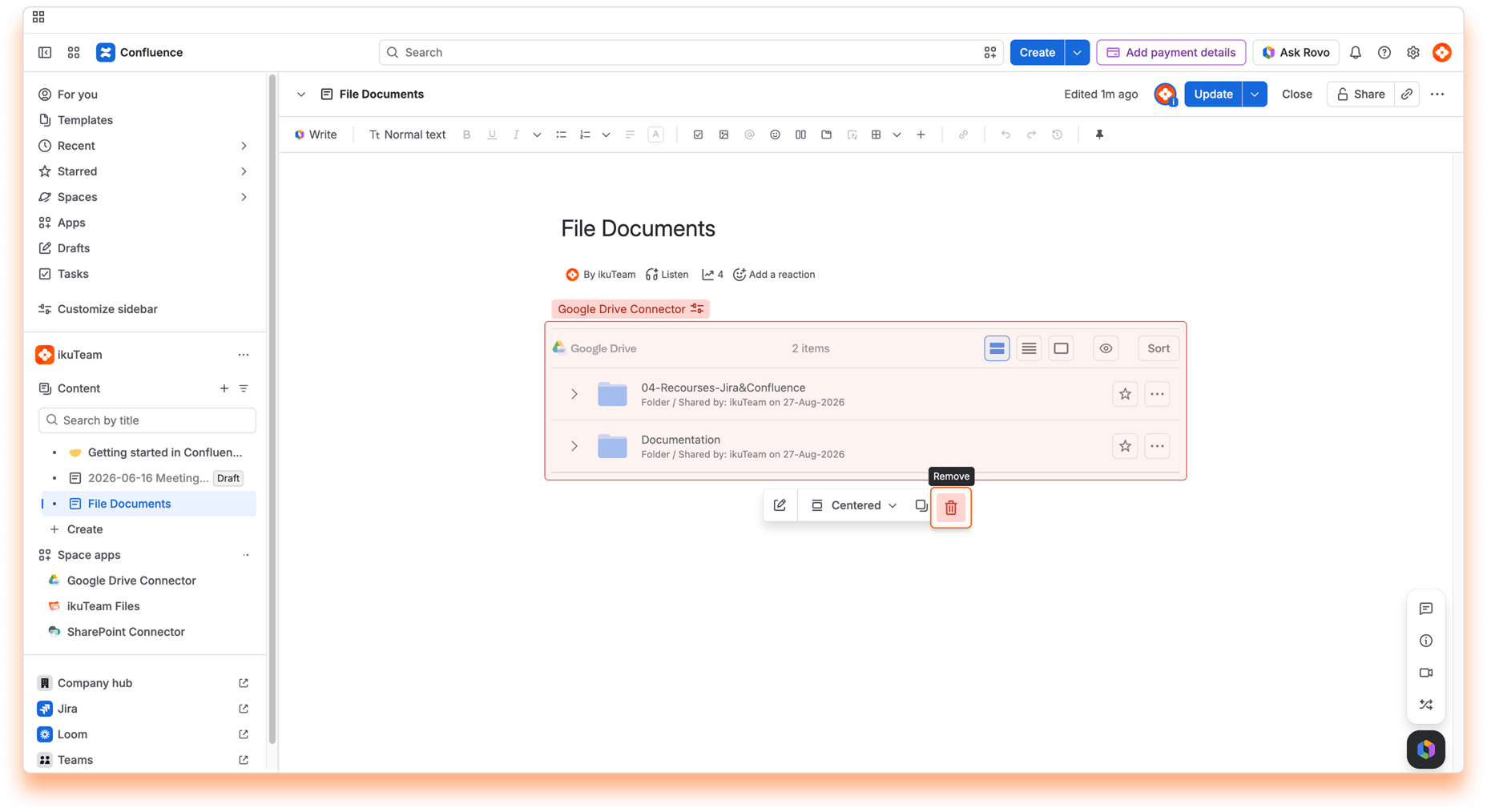Open the Create button dropdown arrow
The image size is (1487, 812).
[x=1077, y=53]
